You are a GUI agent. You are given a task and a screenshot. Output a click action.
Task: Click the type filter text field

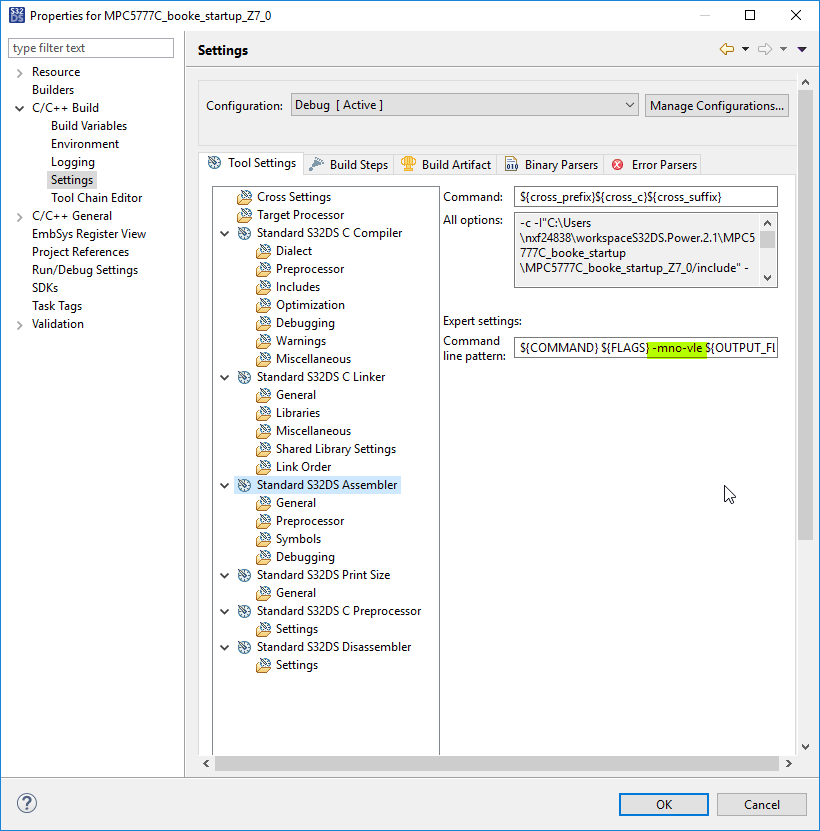pyautogui.click(x=91, y=48)
